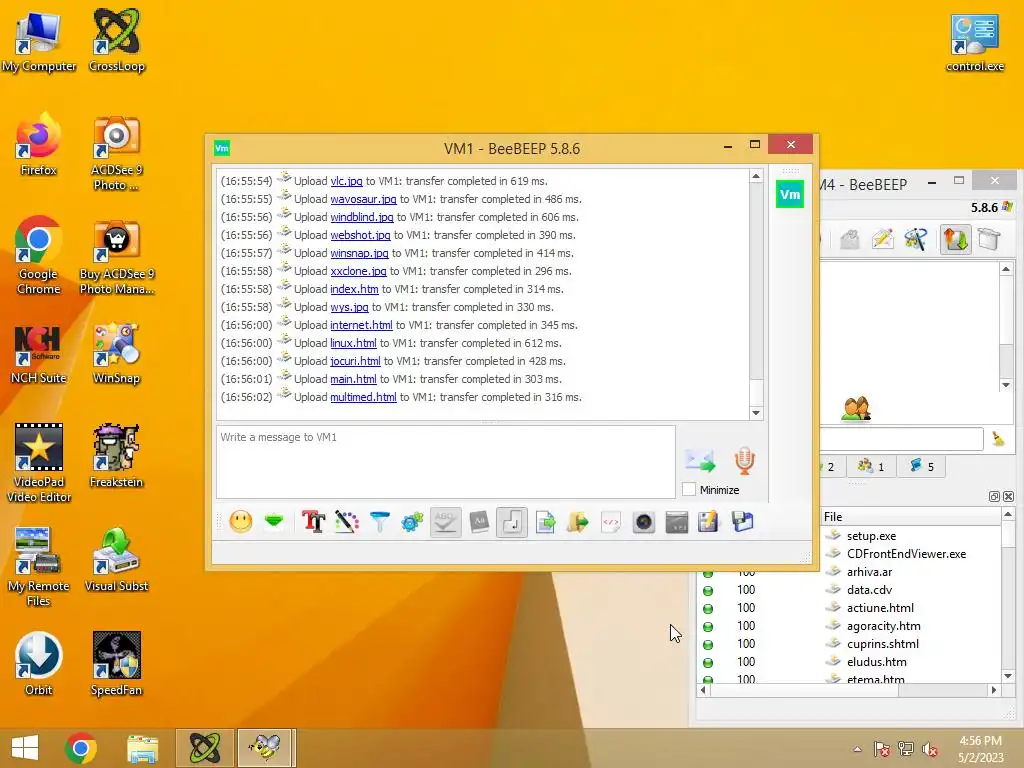The height and width of the screenshot is (768, 1024).
Task: Click the blue double-floppy save icon
Action: tap(743, 522)
